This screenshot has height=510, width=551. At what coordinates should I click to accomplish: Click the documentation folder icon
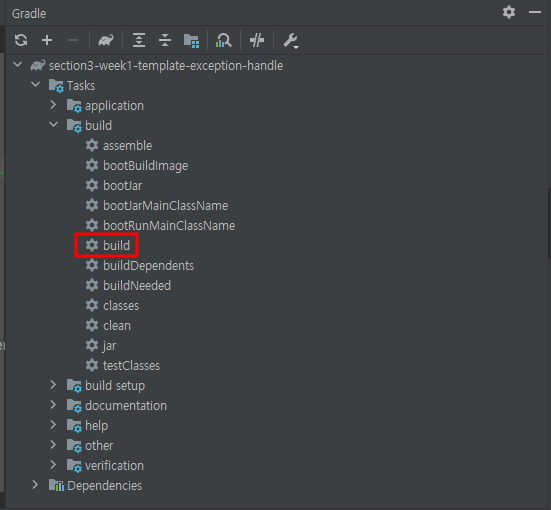click(74, 406)
